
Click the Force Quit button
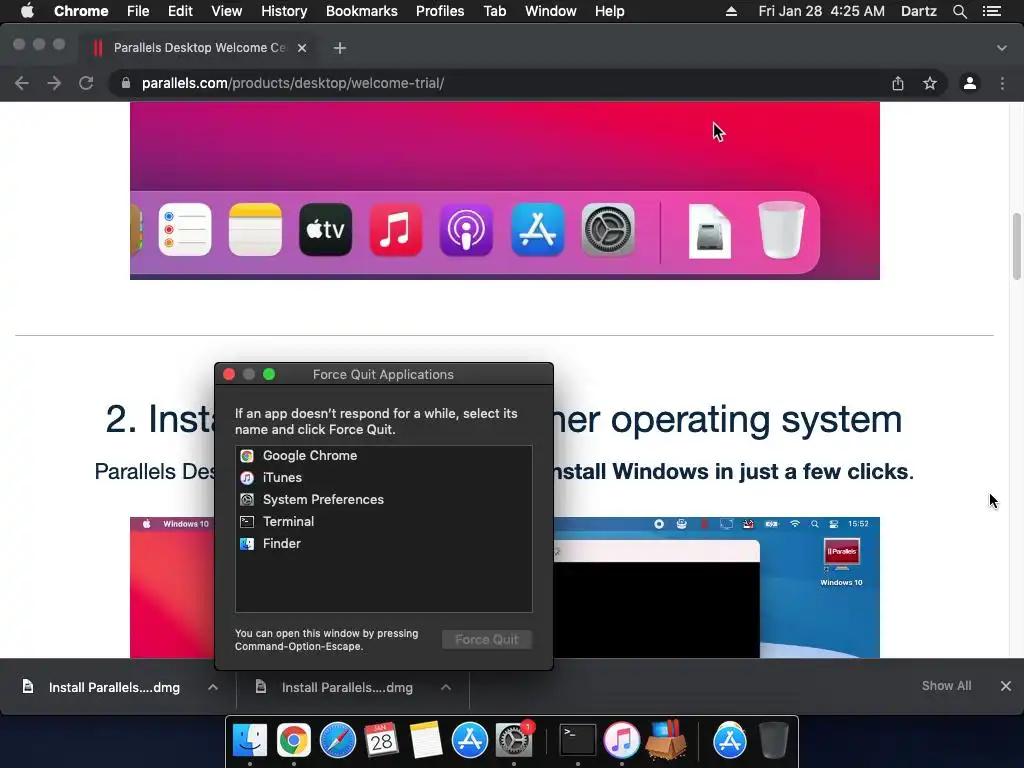[487, 639]
